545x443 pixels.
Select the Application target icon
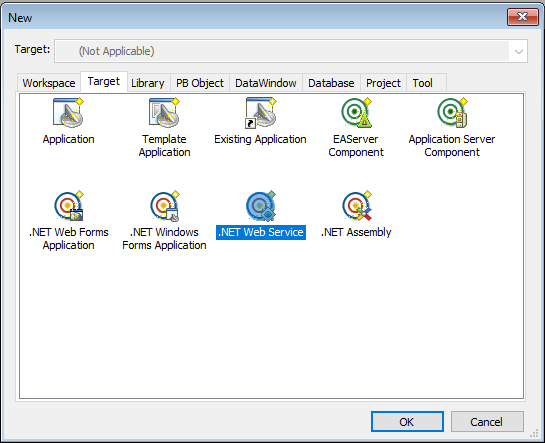point(68,113)
